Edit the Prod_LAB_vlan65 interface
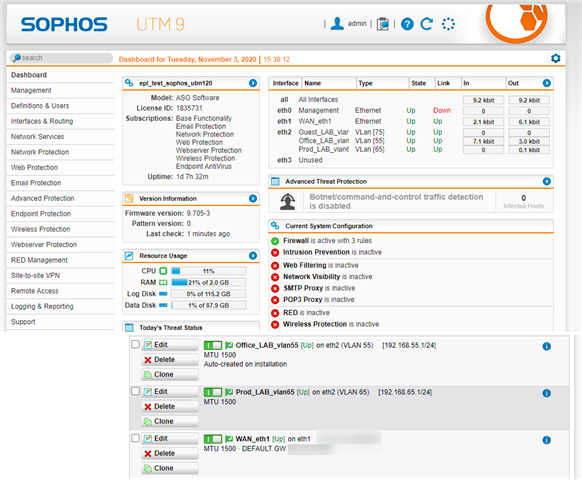 pos(170,392)
